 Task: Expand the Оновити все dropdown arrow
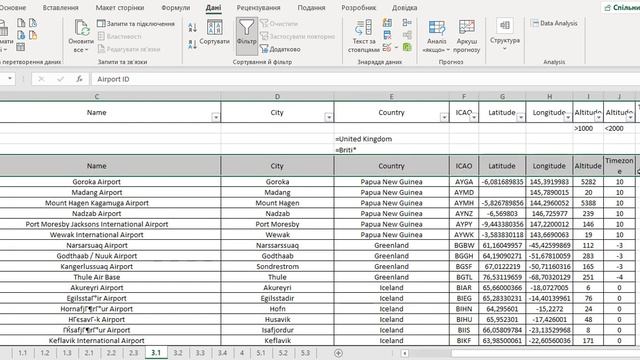[86, 50]
